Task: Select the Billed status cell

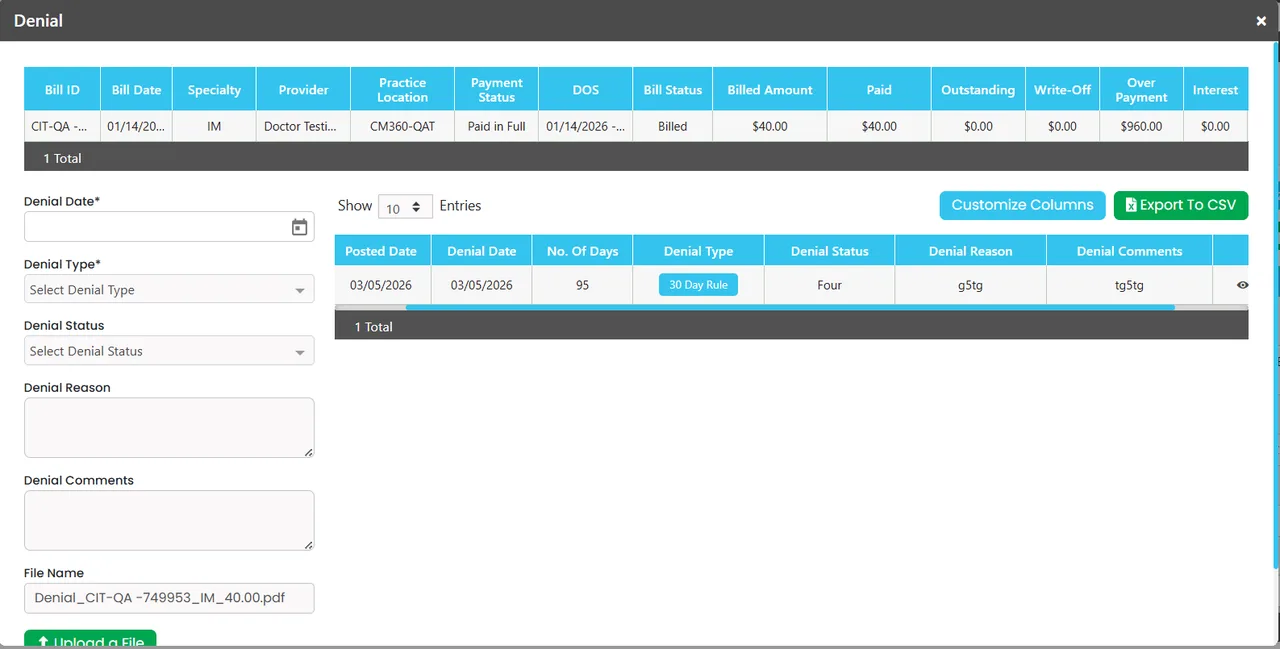Action: (x=673, y=127)
